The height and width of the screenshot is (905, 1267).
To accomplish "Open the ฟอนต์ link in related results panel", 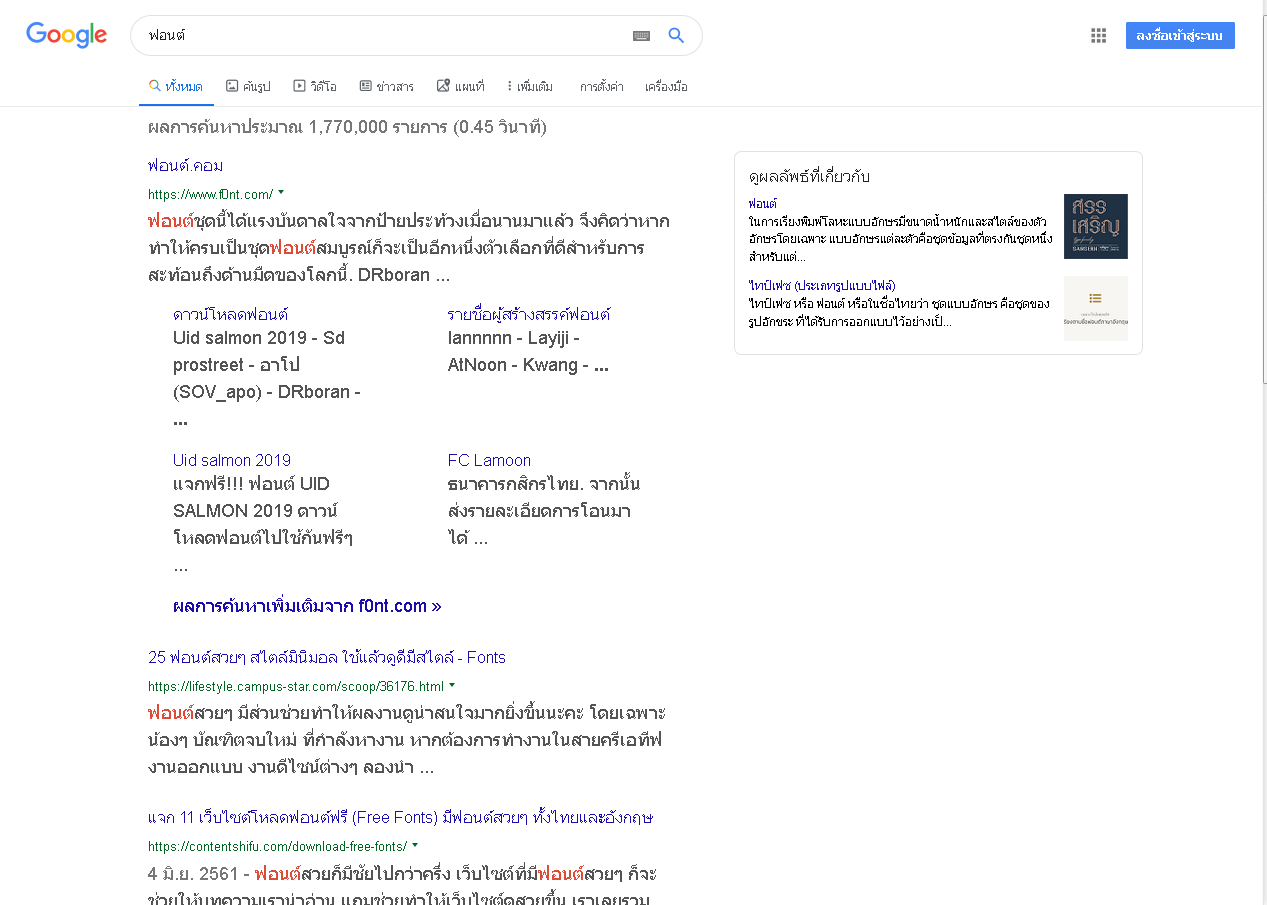I will [762, 203].
